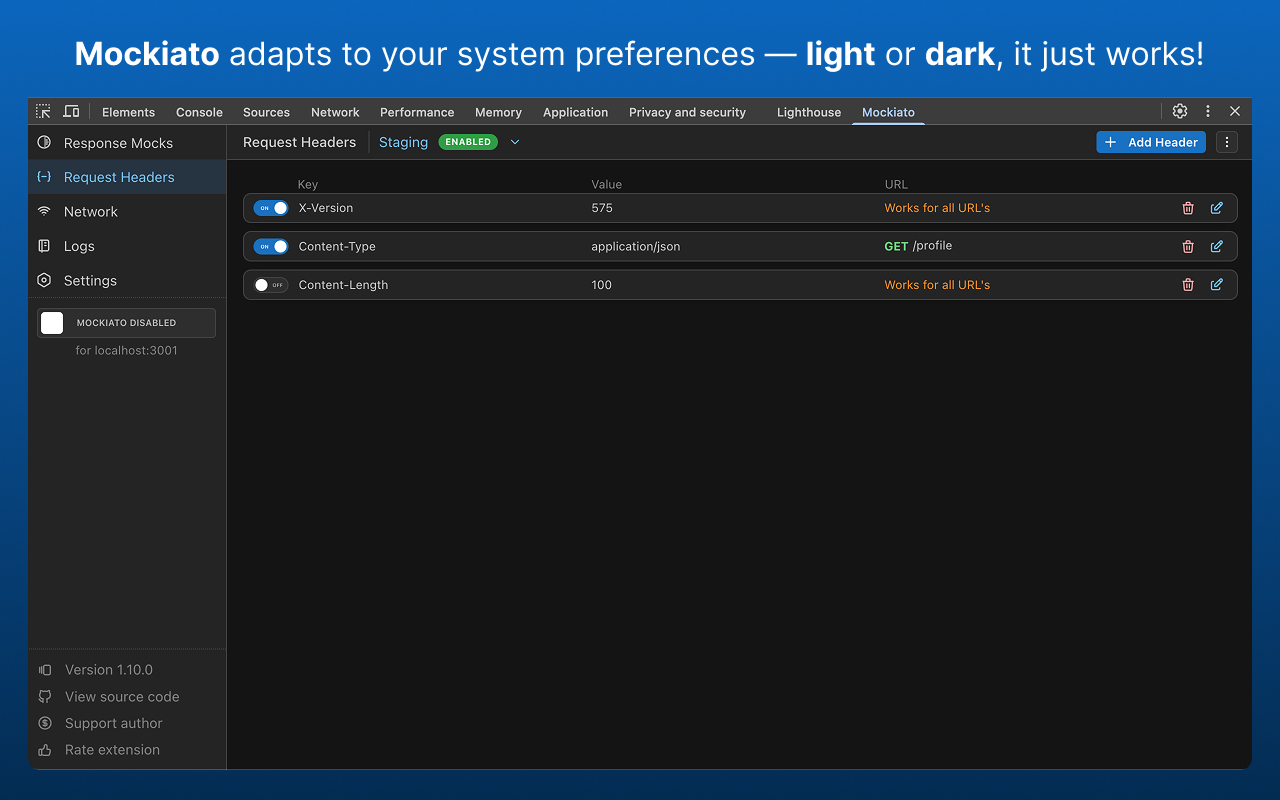Expand the Staging profile dropdown chevron
Viewport: 1280px width, 800px height.
tap(515, 142)
